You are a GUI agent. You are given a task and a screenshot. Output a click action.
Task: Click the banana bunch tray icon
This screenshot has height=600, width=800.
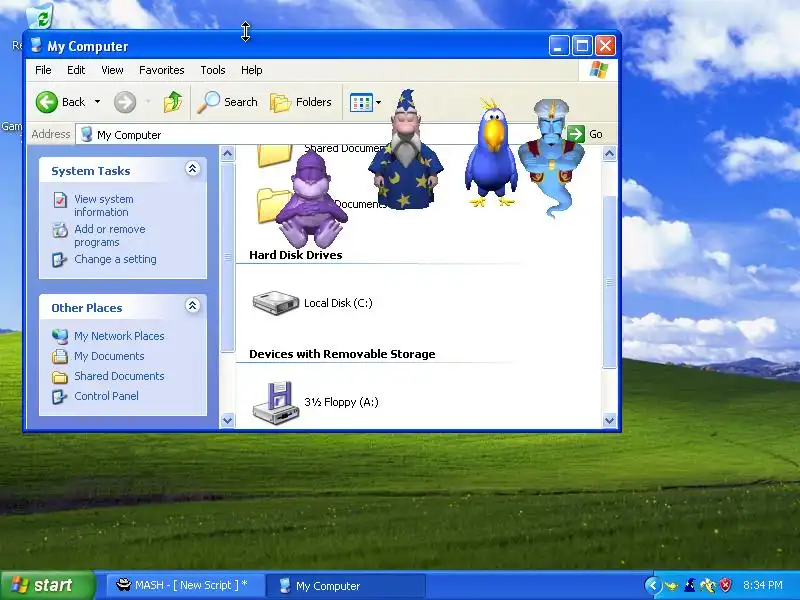click(x=708, y=585)
